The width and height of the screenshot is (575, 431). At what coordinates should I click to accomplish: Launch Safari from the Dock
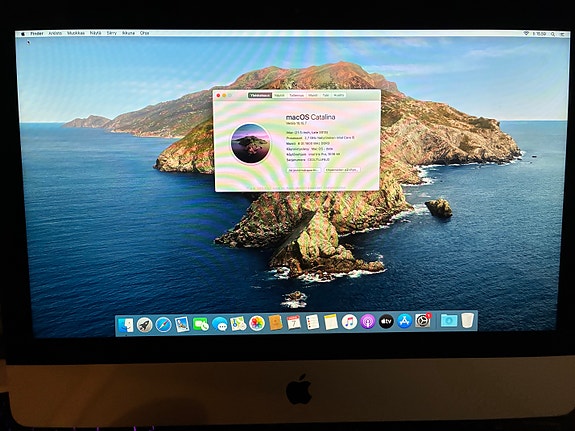click(x=163, y=325)
